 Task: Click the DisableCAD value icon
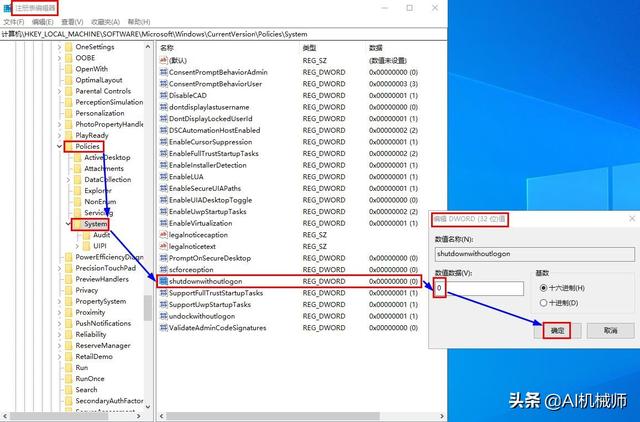tap(164, 96)
